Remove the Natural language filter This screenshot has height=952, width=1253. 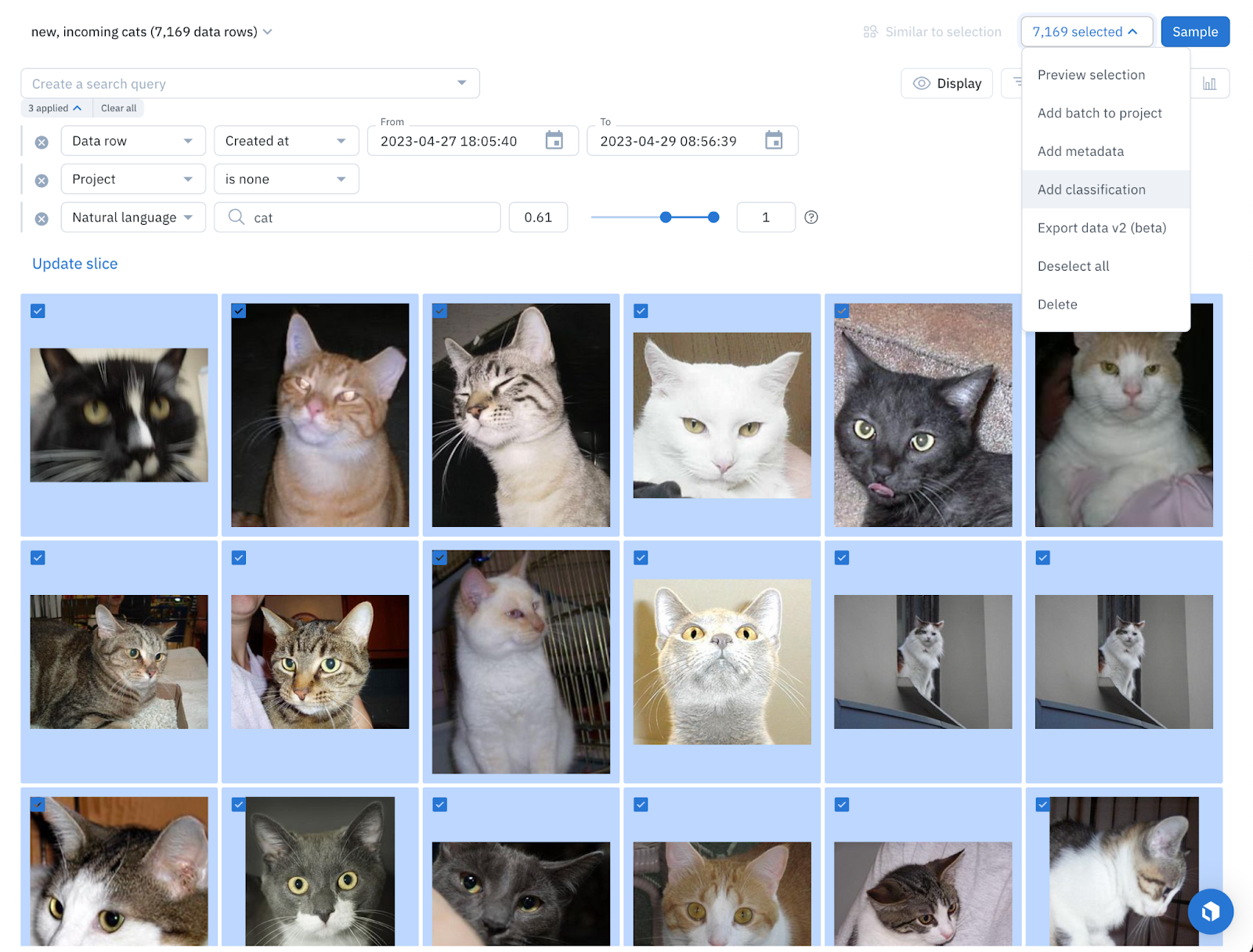[x=42, y=218]
